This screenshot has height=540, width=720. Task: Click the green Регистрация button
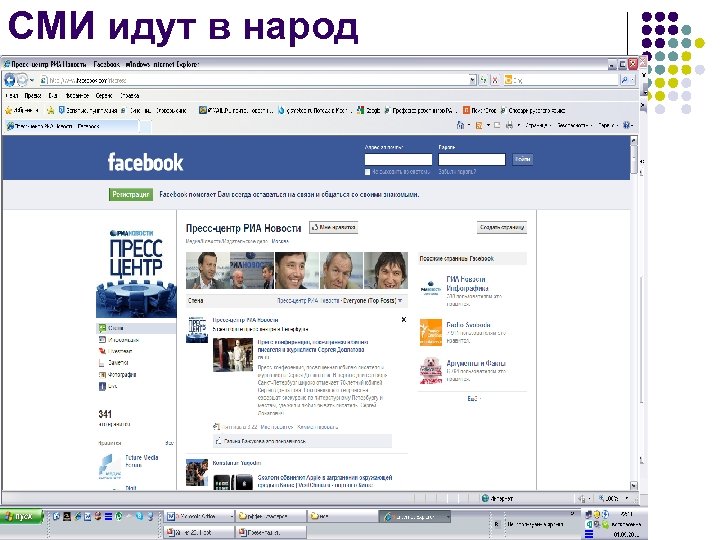coord(131,195)
